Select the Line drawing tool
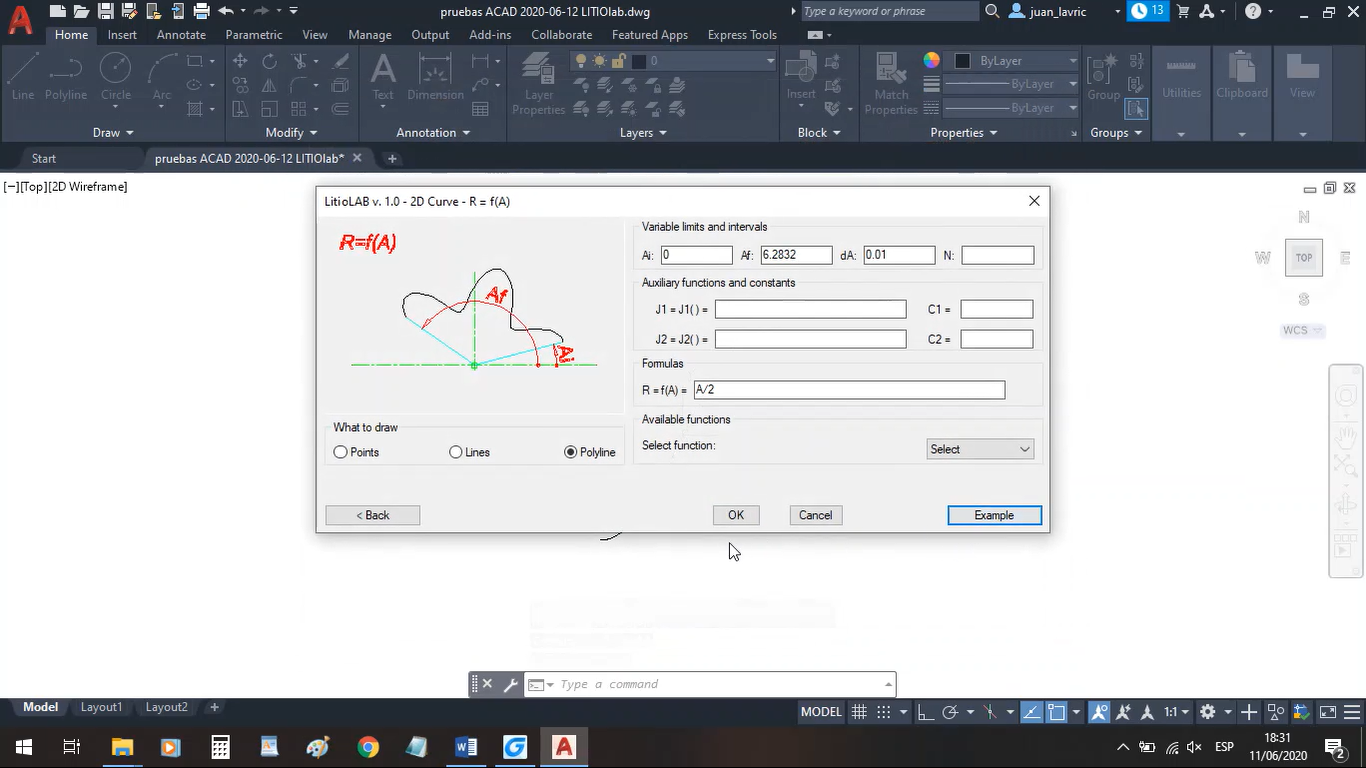 tap(23, 76)
